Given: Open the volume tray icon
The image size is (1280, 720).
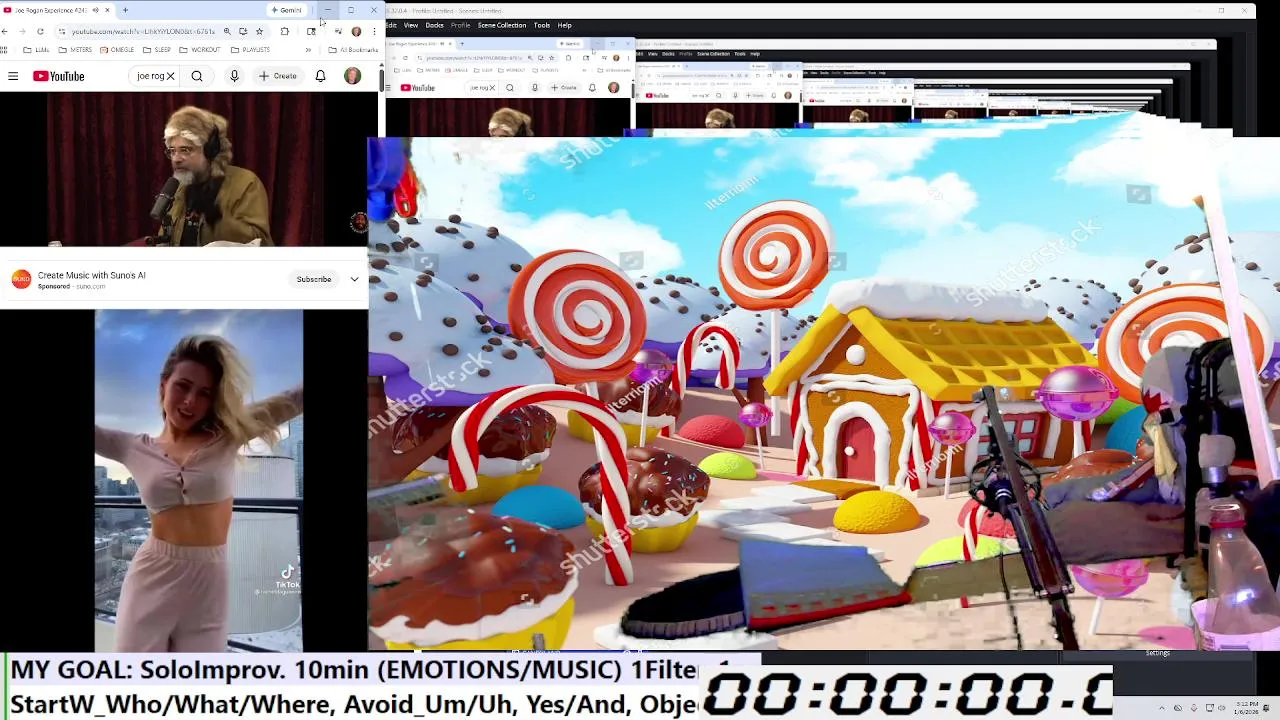Looking at the screenshot, I should [x=1222, y=708].
